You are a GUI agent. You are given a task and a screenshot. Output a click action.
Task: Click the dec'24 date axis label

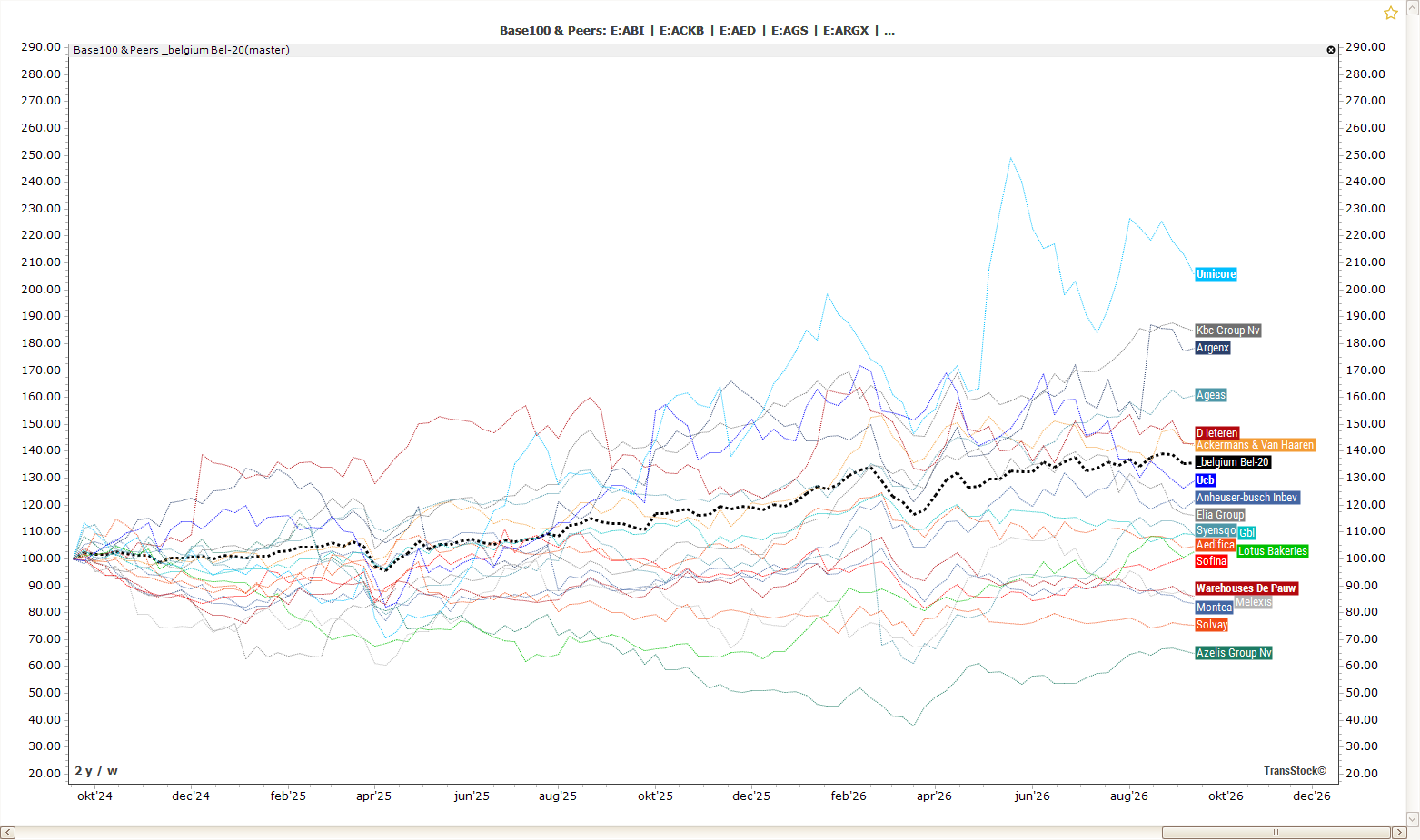(x=191, y=796)
